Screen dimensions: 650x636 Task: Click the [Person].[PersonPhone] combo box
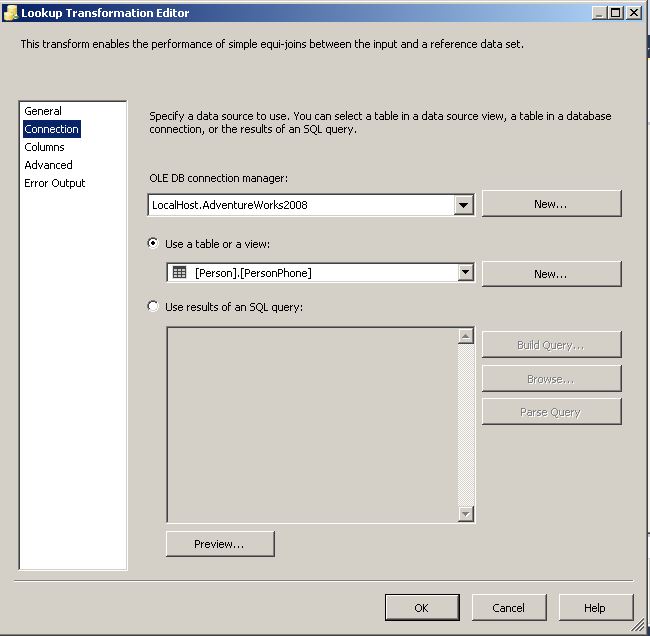pyautogui.click(x=320, y=272)
